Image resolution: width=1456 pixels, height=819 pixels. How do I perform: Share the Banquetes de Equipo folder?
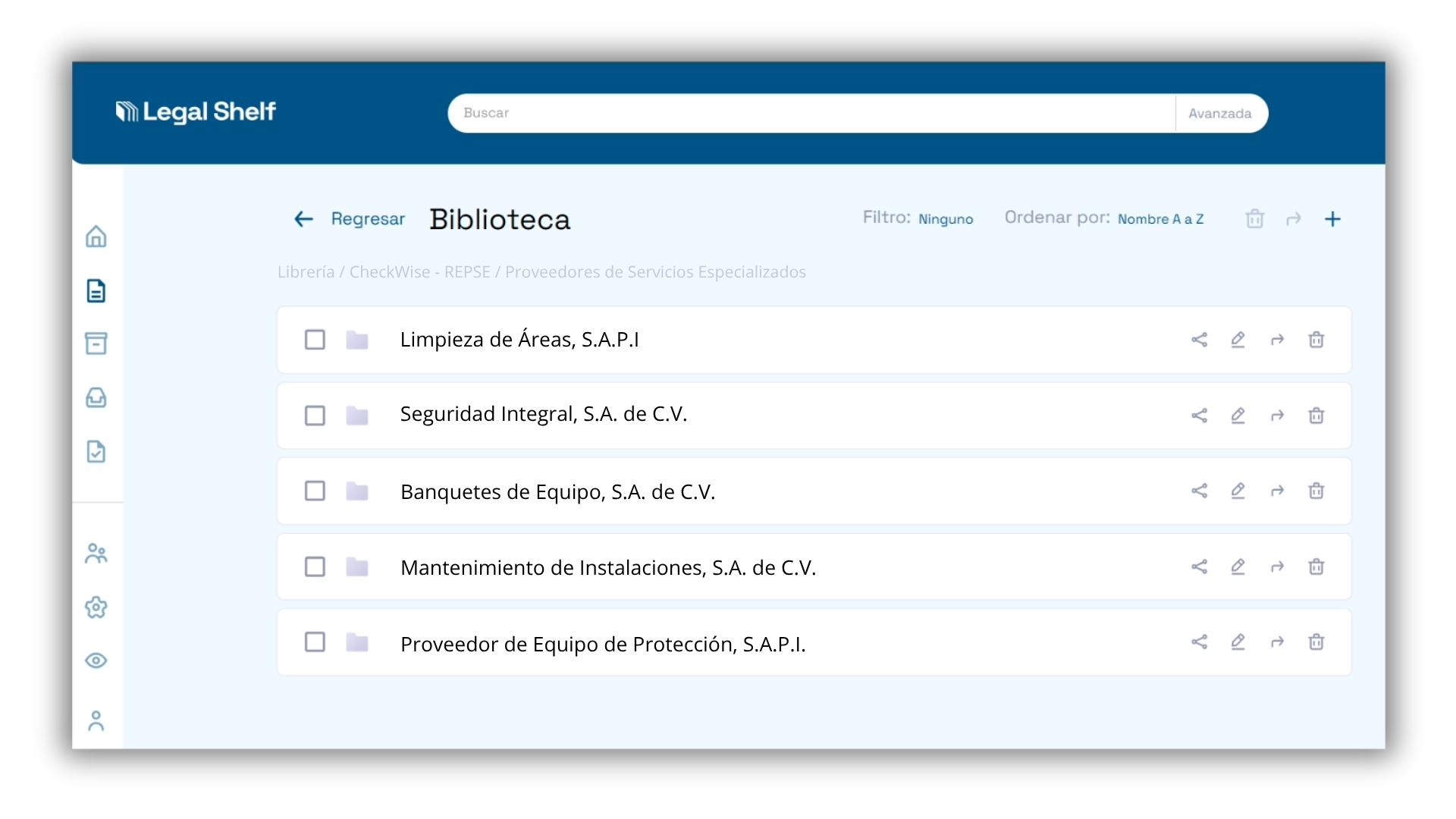(x=1199, y=491)
